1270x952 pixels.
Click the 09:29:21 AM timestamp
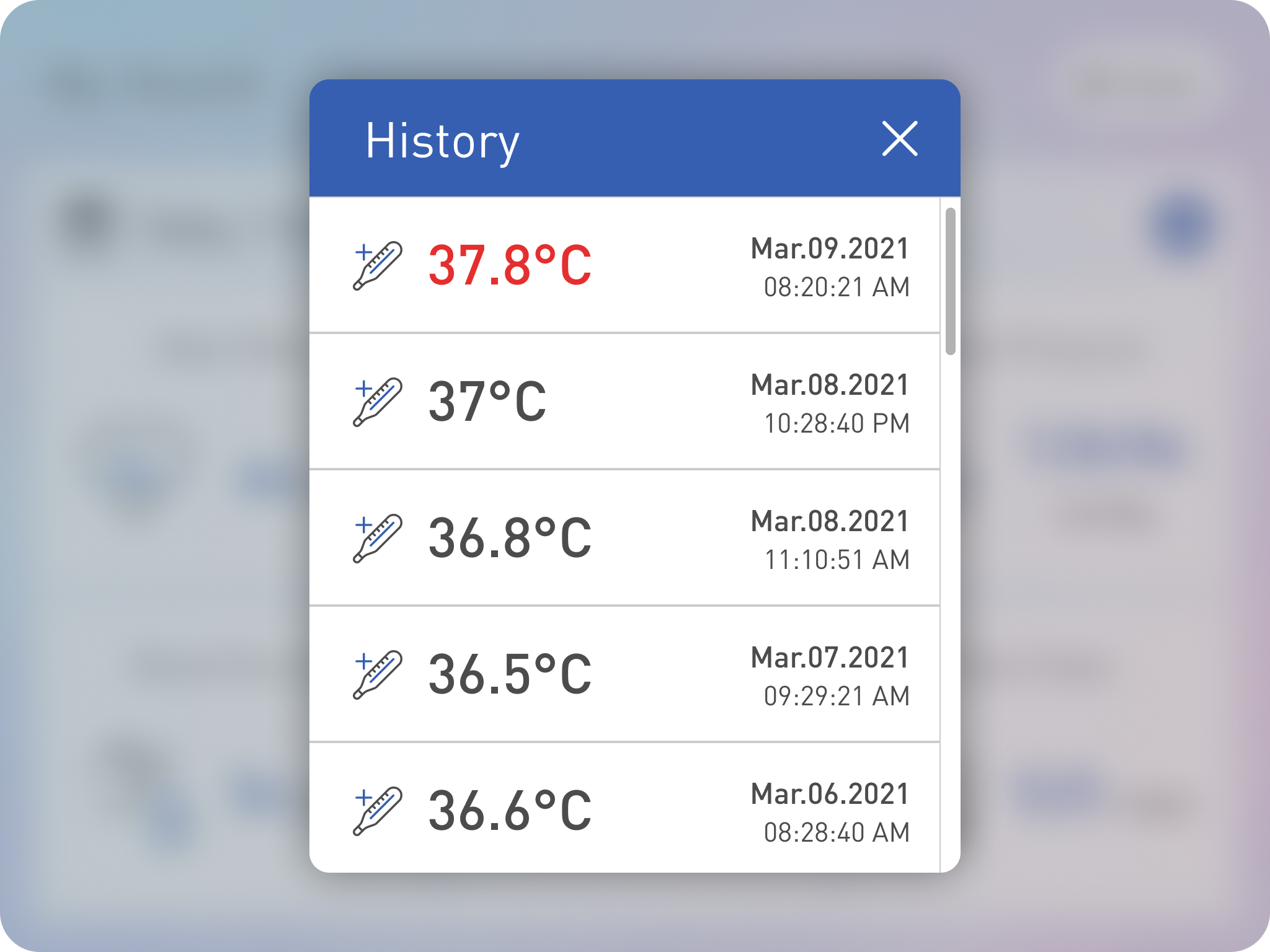pos(837,697)
